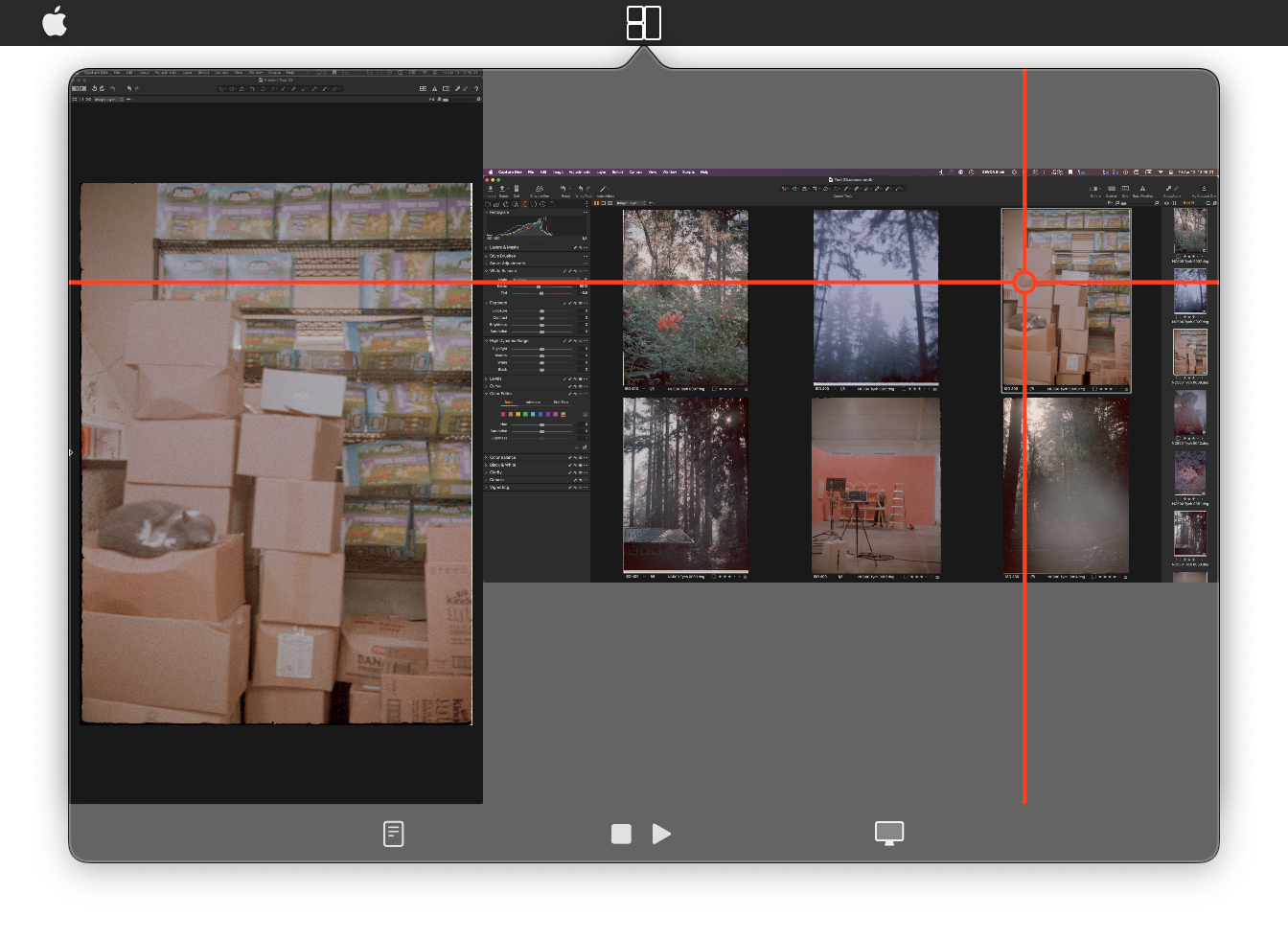The image size is (1288, 939).
Task: Click the question mark help icon
Action: click(476, 88)
